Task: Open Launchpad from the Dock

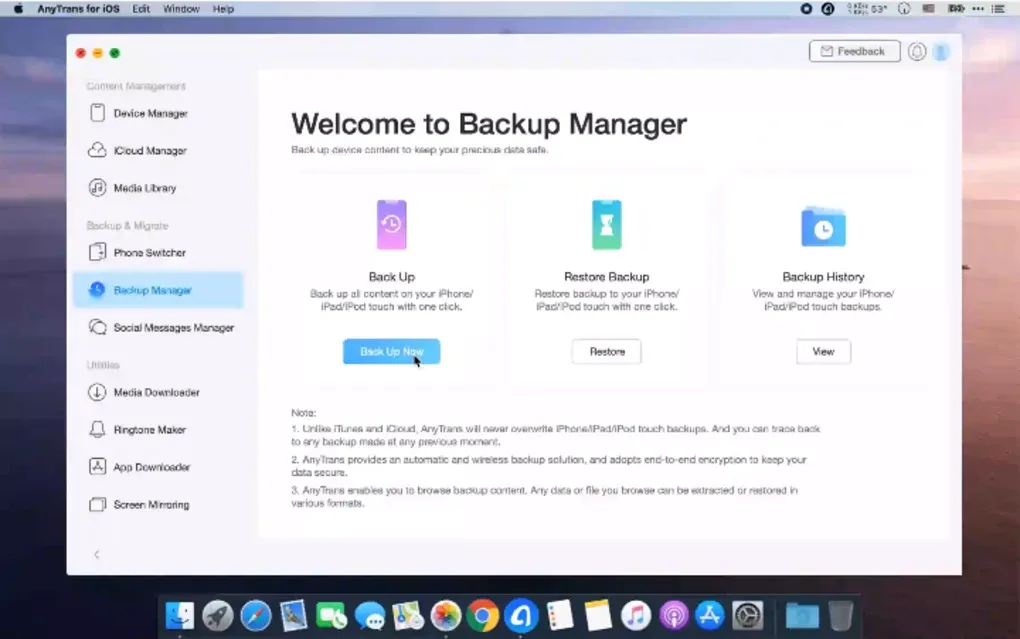Action: coord(217,616)
